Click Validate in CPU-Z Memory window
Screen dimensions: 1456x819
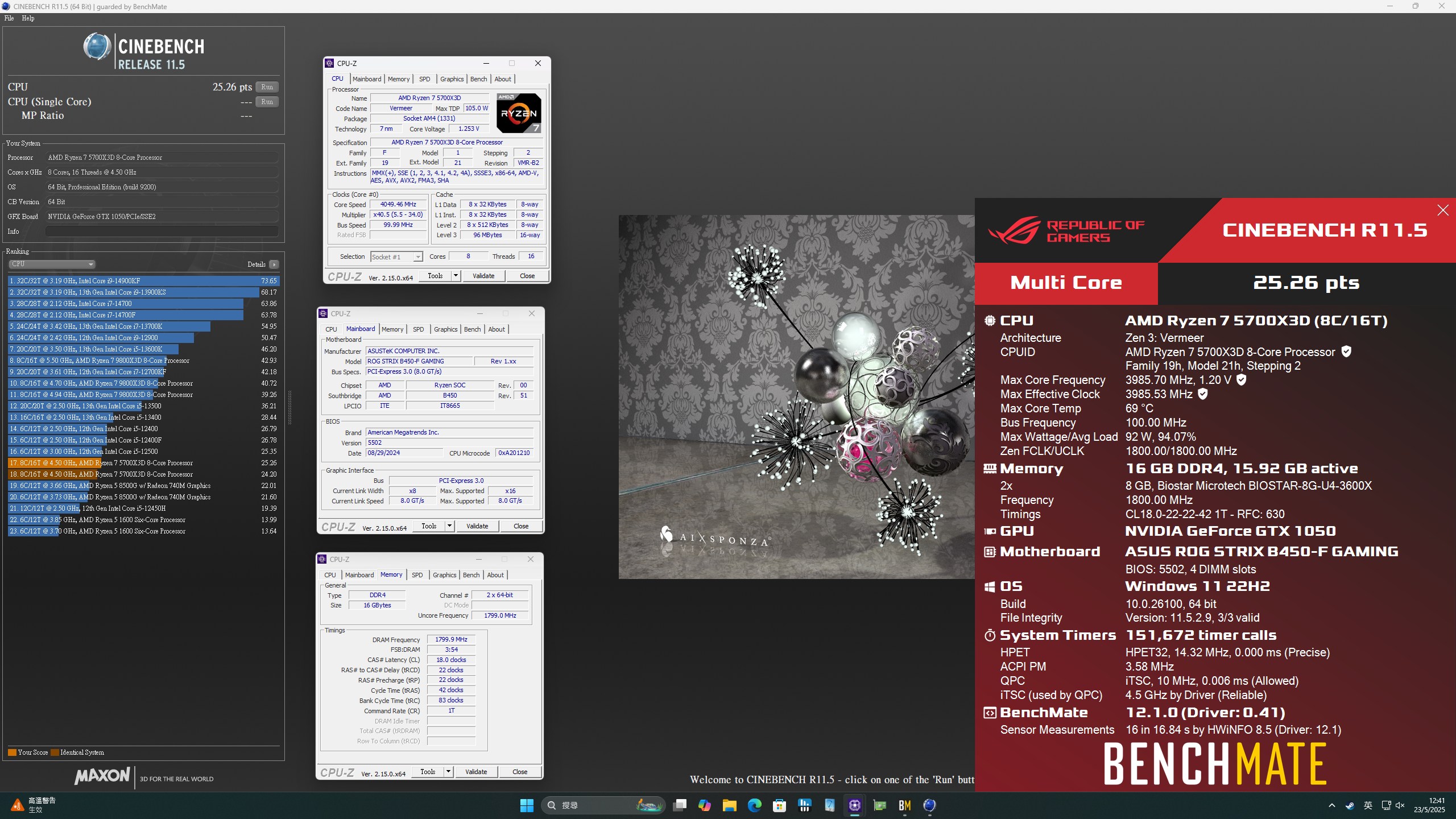point(476,772)
